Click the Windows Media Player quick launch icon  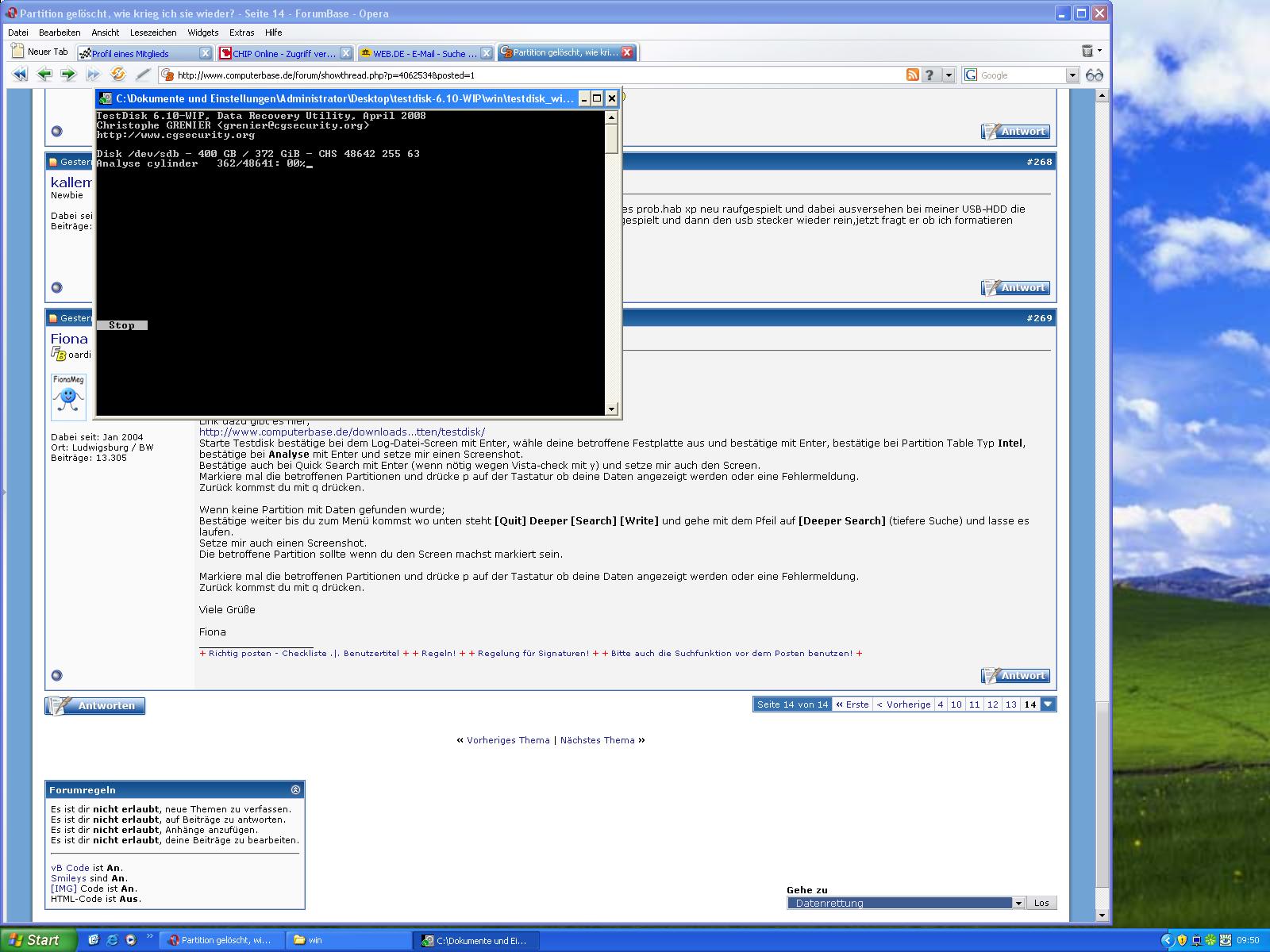pos(130,940)
